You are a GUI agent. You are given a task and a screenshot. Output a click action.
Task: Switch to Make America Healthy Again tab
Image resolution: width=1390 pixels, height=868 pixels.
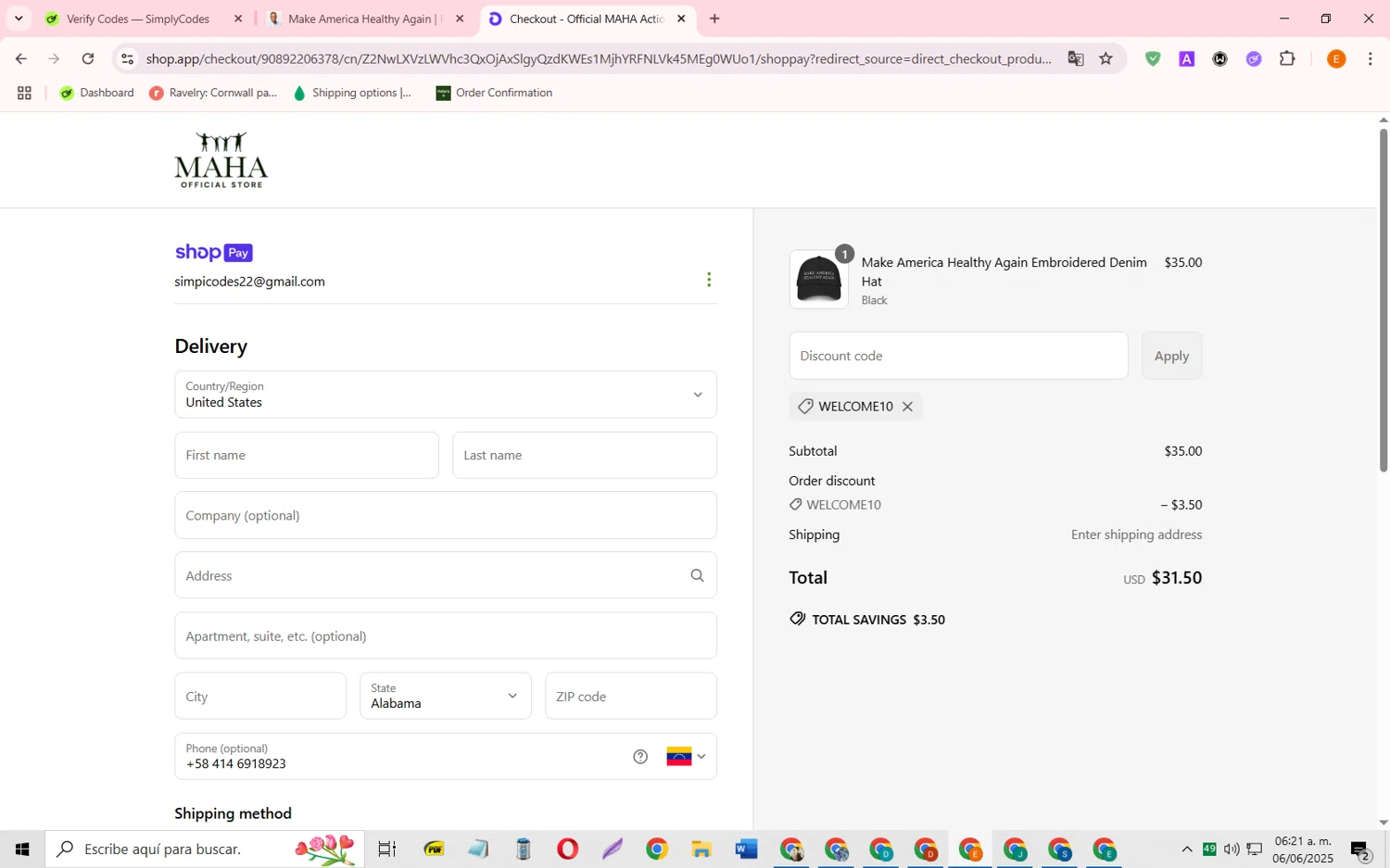(366, 19)
